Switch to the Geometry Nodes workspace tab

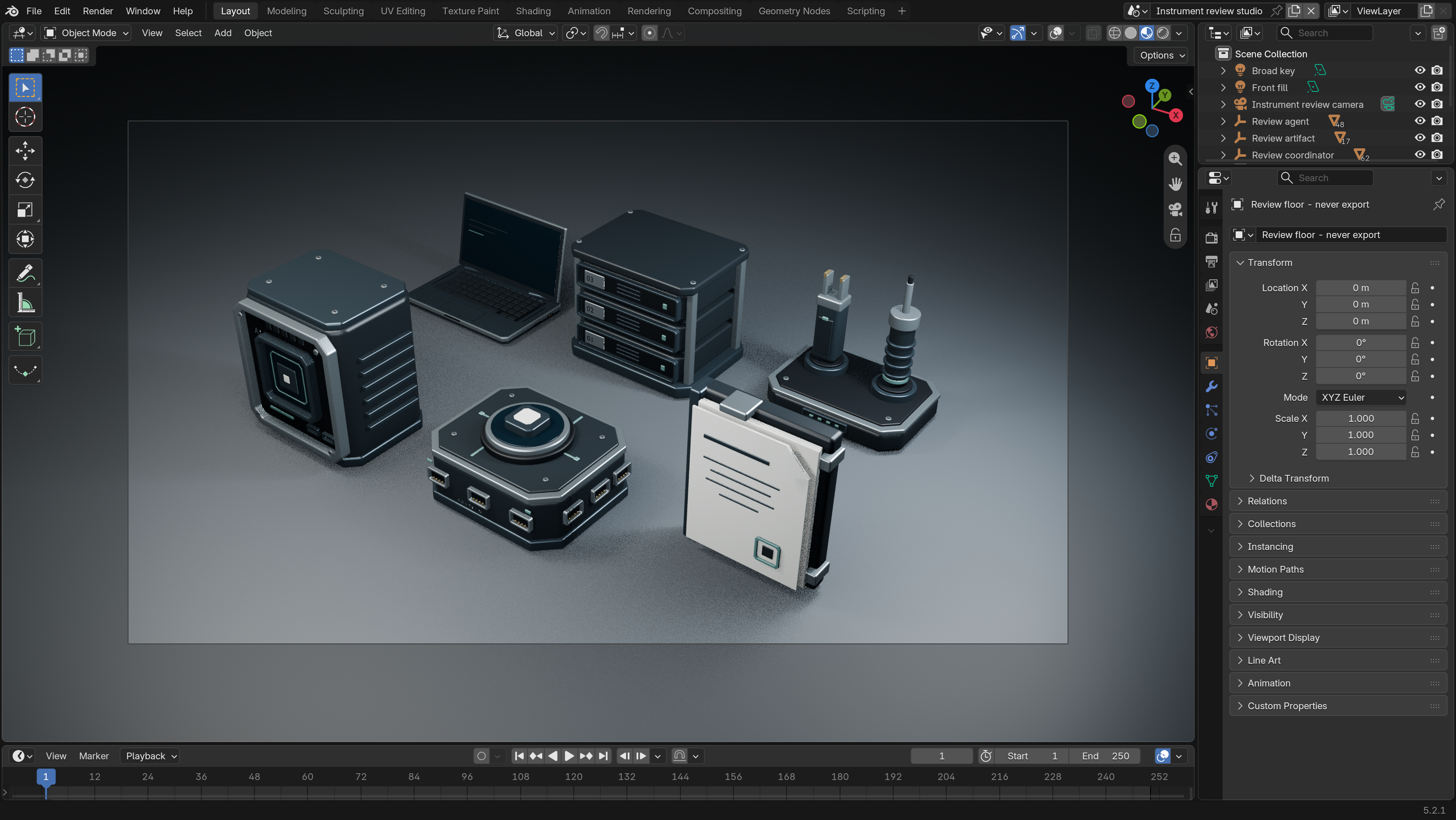[794, 11]
